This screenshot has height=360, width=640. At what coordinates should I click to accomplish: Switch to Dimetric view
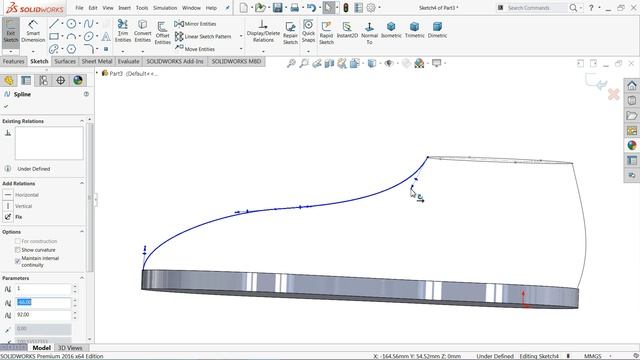coord(437,30)
